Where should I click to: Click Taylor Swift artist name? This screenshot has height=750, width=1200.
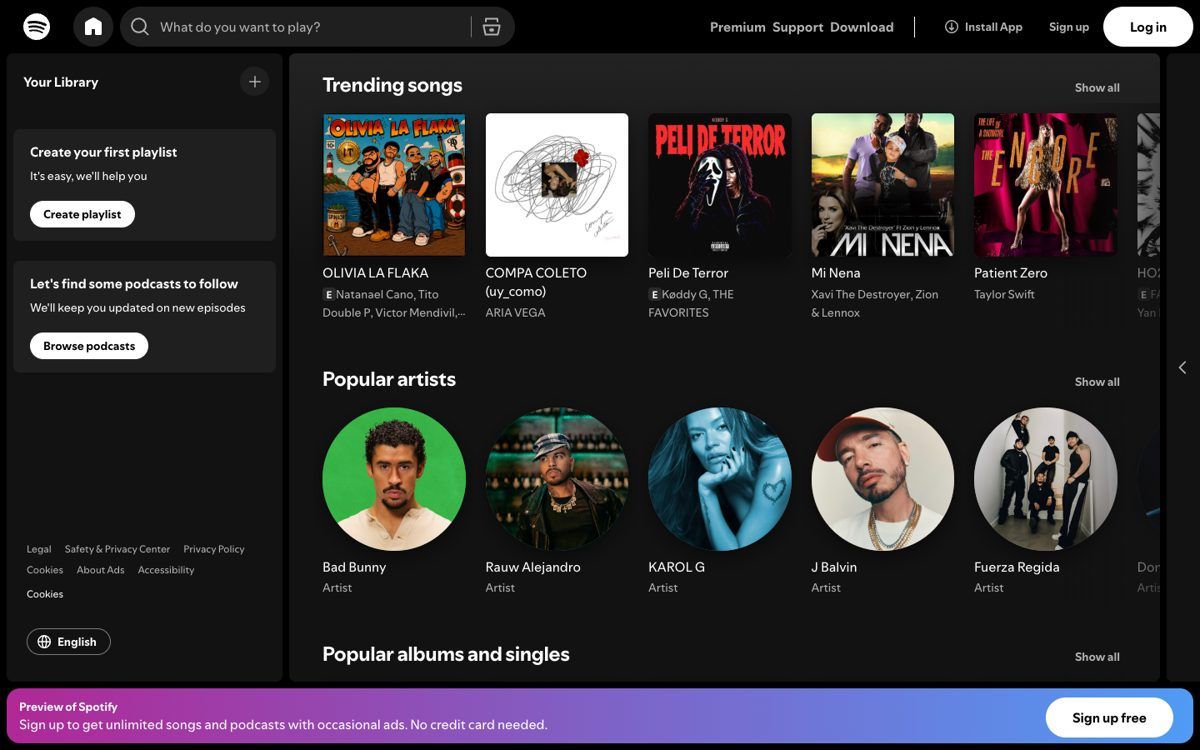pos(1004,295)
